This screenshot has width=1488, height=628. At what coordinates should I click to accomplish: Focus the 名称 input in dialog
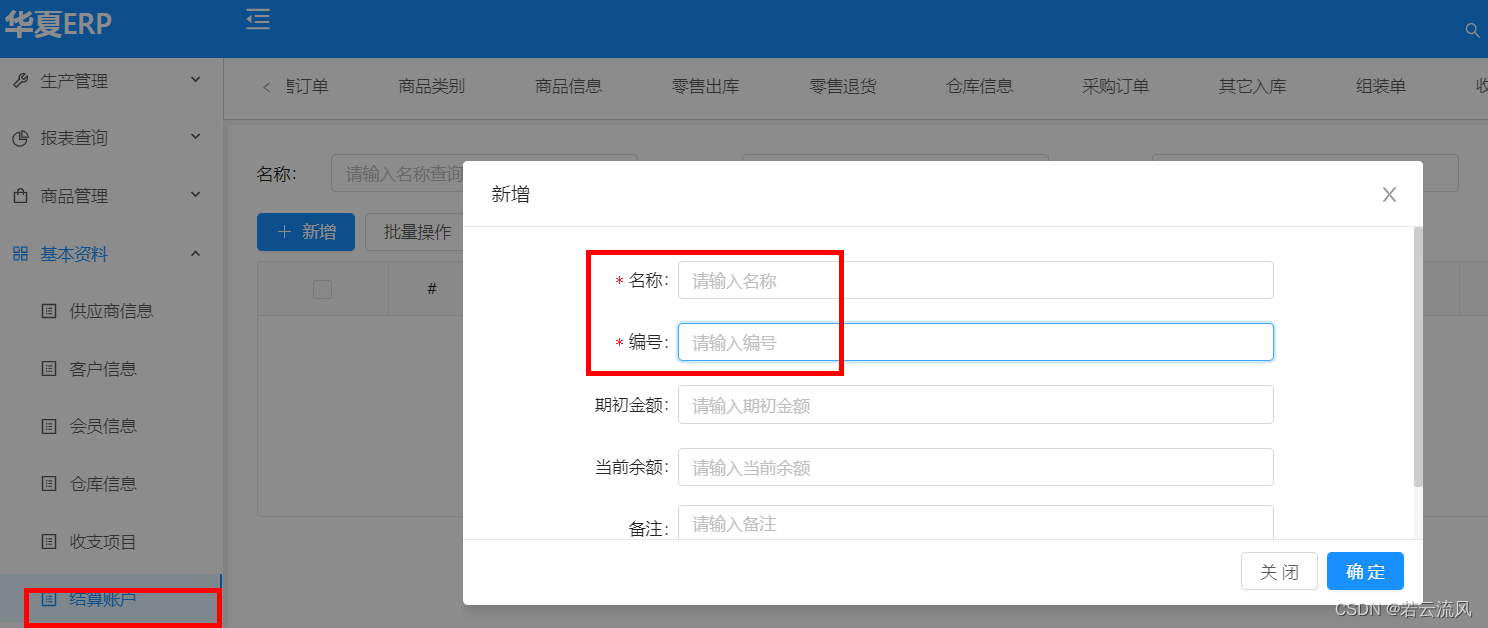976,280
